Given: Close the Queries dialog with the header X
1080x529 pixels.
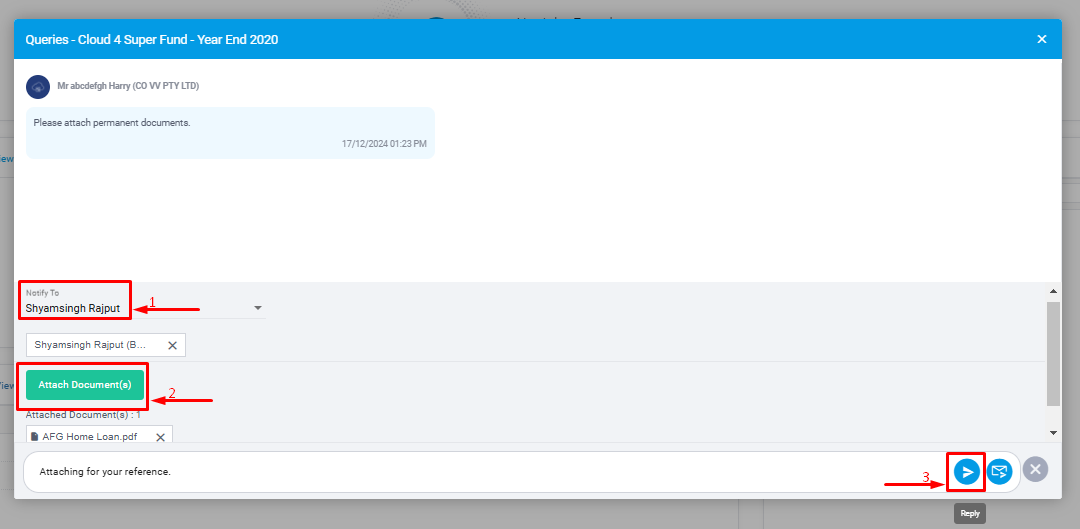Looking at the screenshot, I should coord(1041,39).
